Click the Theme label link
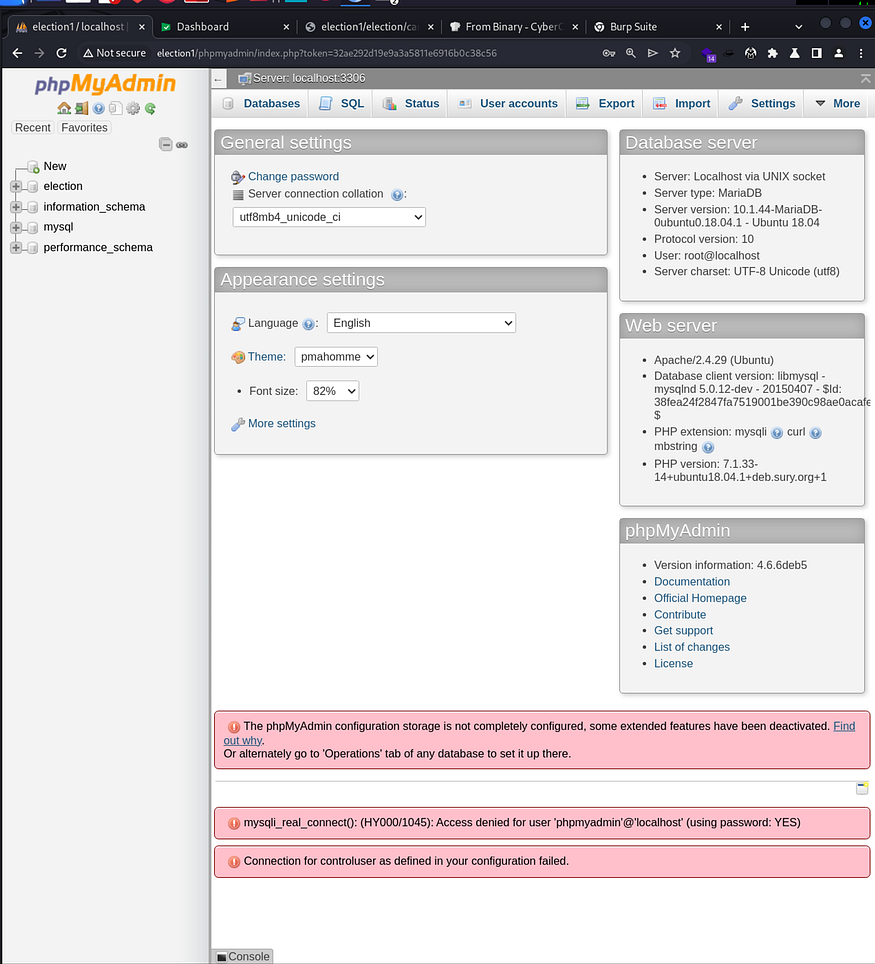The height and width of the screenshot is (964, 875). tap(267, 357)
